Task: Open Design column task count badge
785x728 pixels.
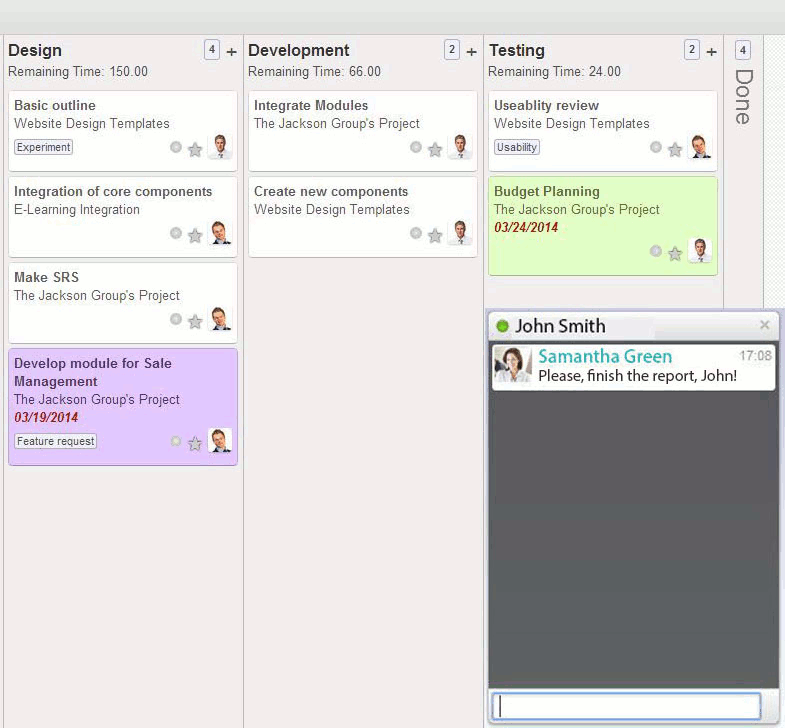Action: click(x=212, y=50)
